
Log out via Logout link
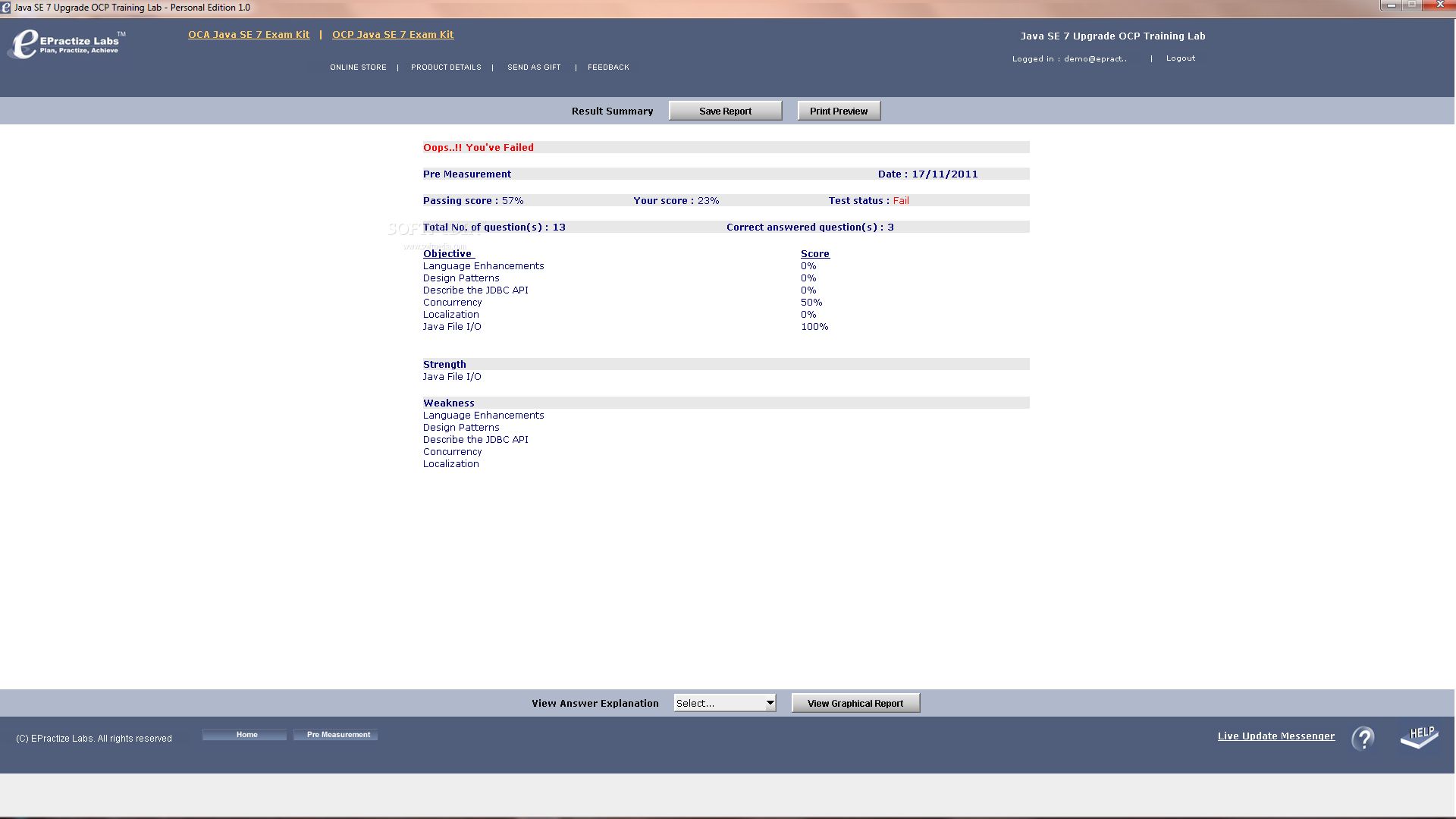click(1181, 58)
